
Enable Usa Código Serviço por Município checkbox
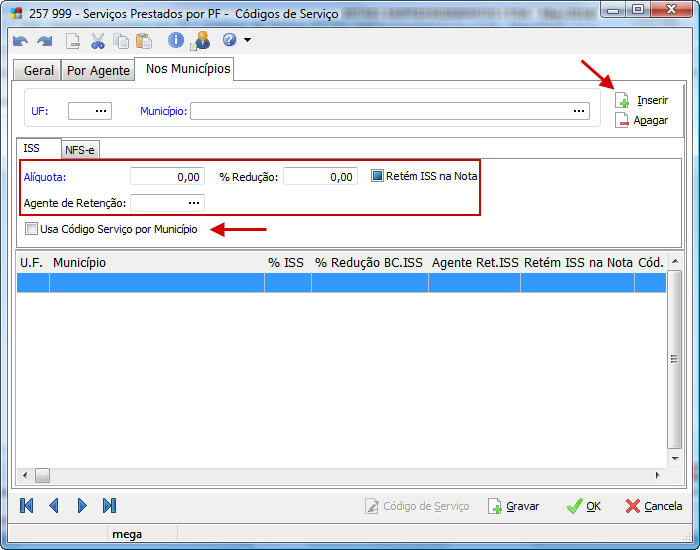pos(32,229)
